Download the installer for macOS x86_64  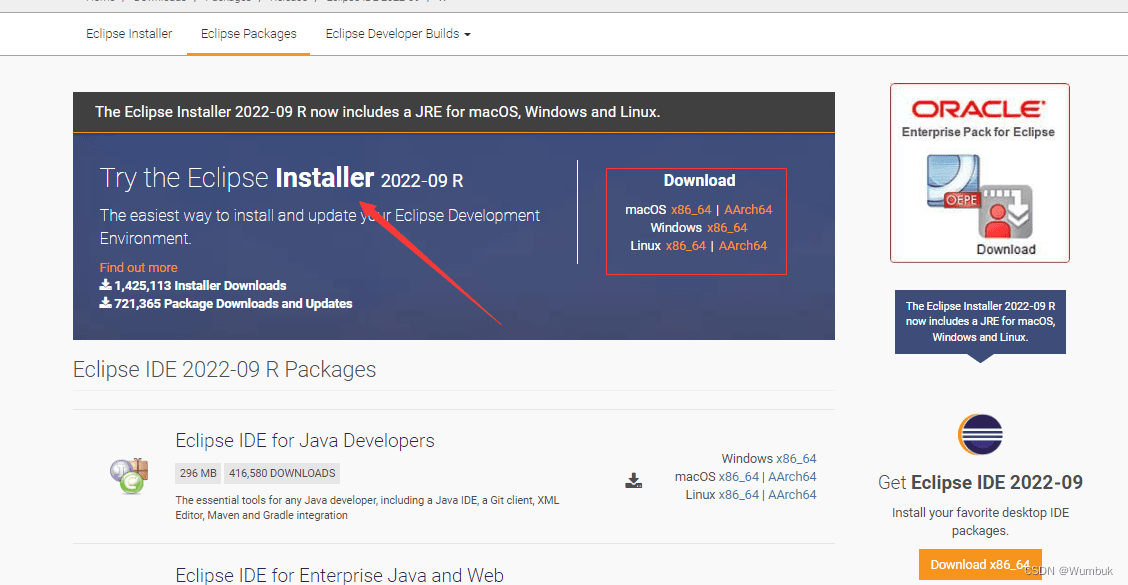(x=691, y=209)
